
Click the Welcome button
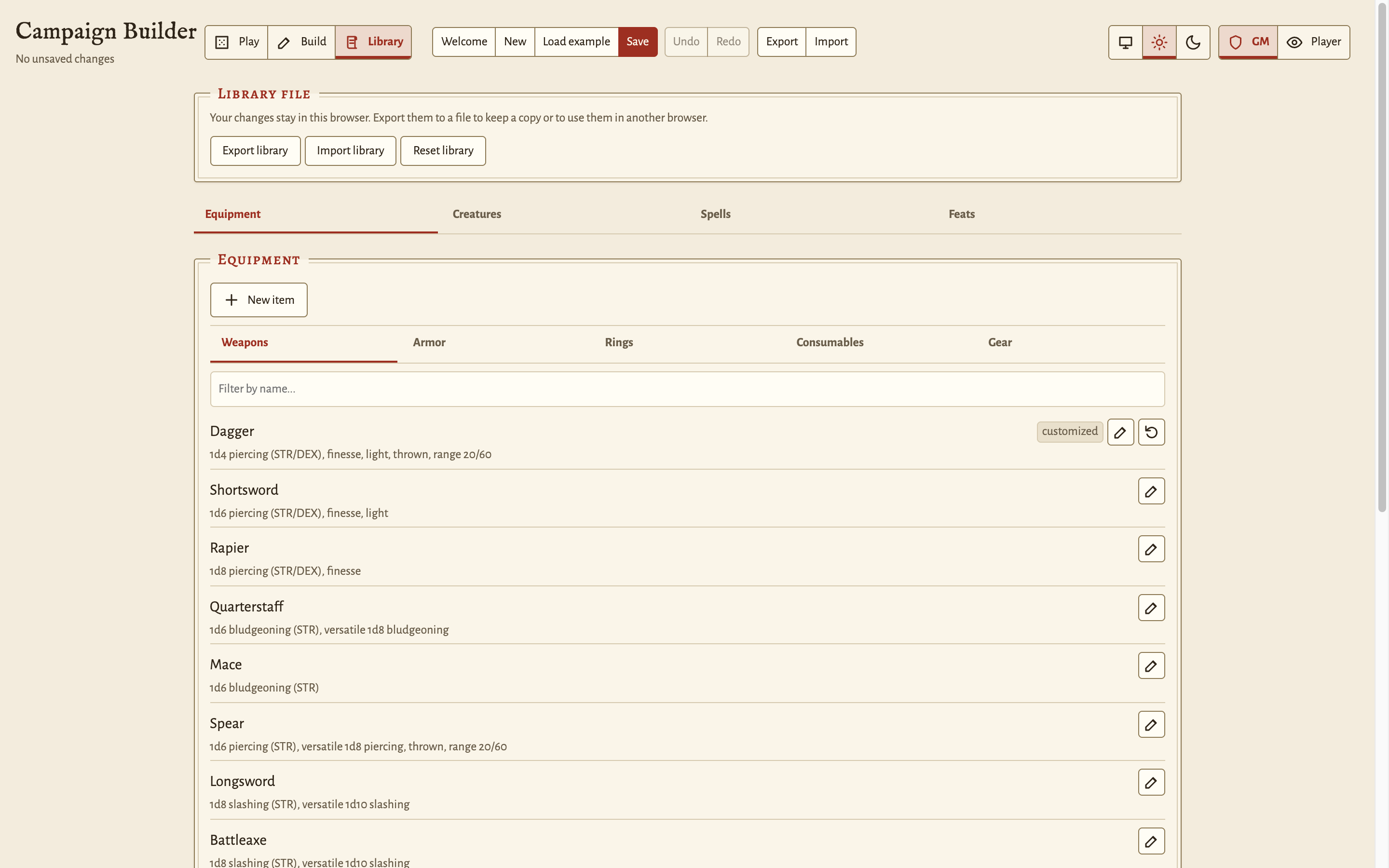tap(464, 42)
